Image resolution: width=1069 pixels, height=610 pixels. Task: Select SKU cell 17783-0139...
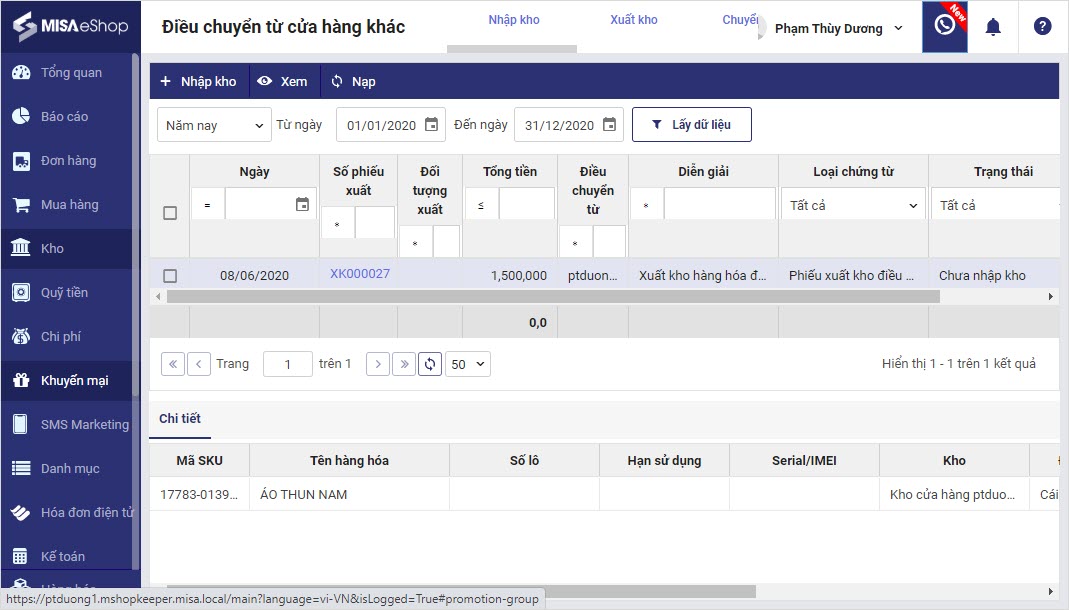pyautogui.click(x=199, y=494)
